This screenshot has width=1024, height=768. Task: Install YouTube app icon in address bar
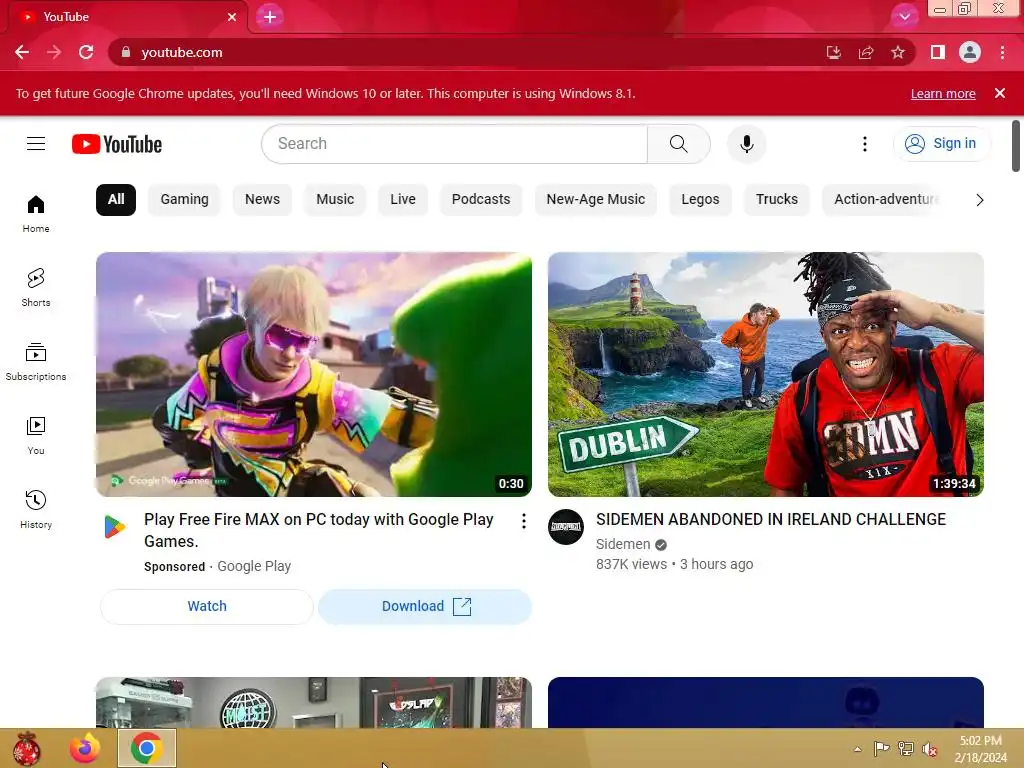pyautogui.click(x=833, y=52)
